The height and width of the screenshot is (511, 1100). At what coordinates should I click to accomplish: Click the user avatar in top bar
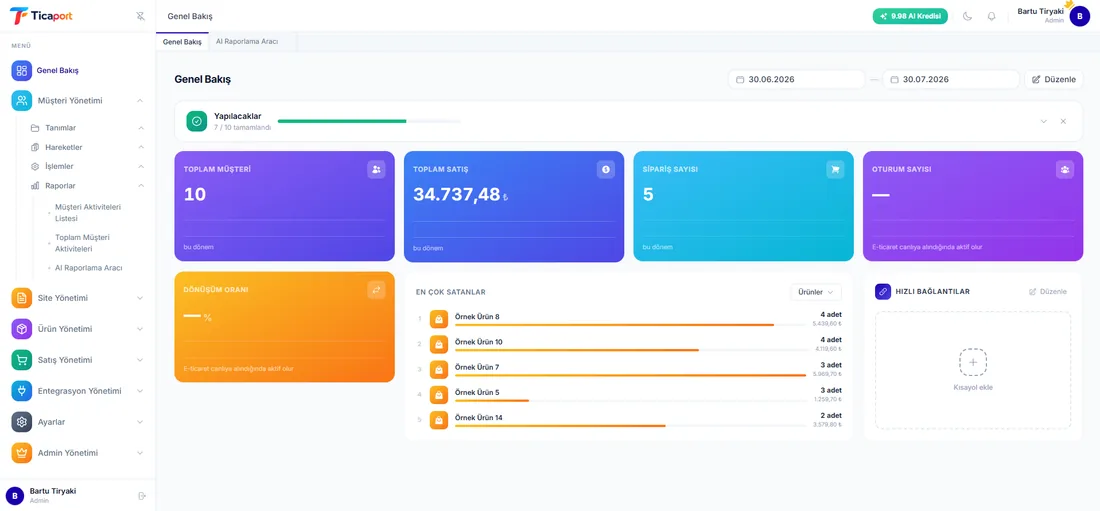[x=1080, y=16]
